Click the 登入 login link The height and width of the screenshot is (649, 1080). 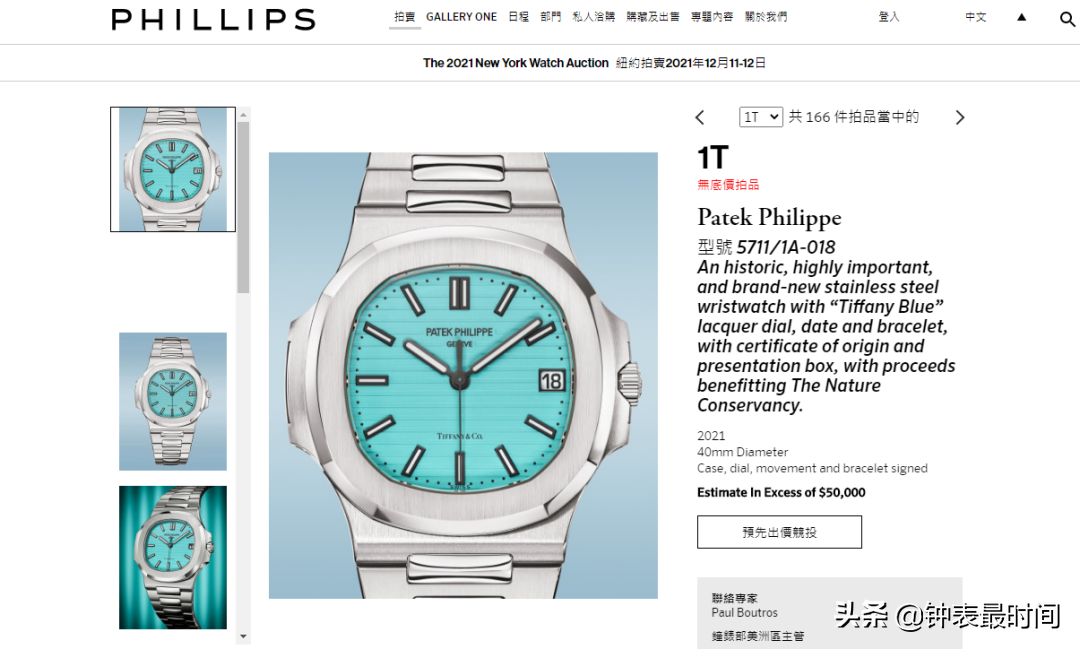pyautogui.click(x=889, y=17)
